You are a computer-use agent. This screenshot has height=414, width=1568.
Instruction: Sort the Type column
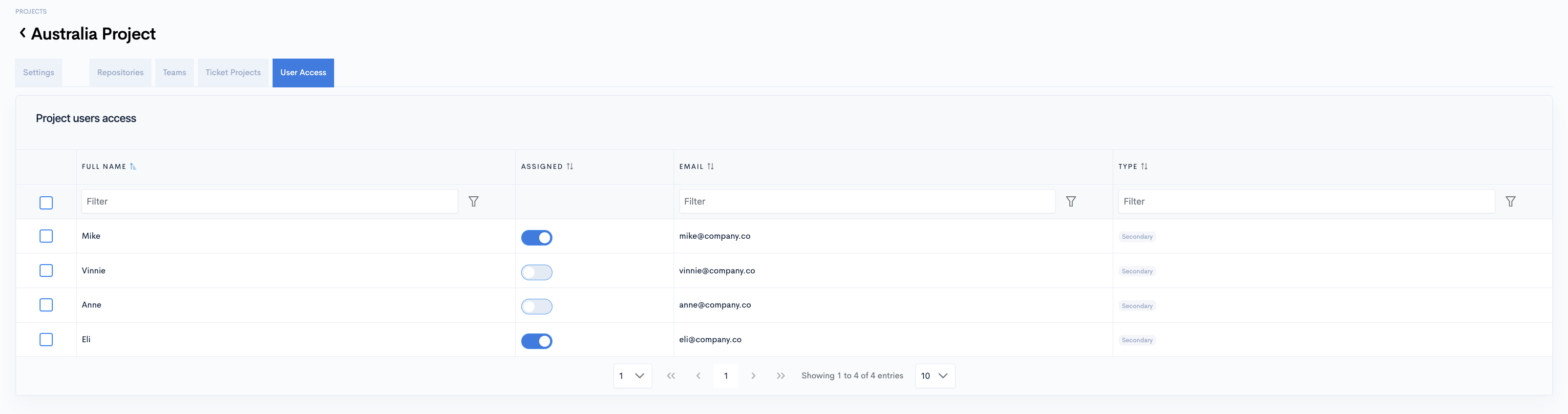click(x=1144, y=166)
